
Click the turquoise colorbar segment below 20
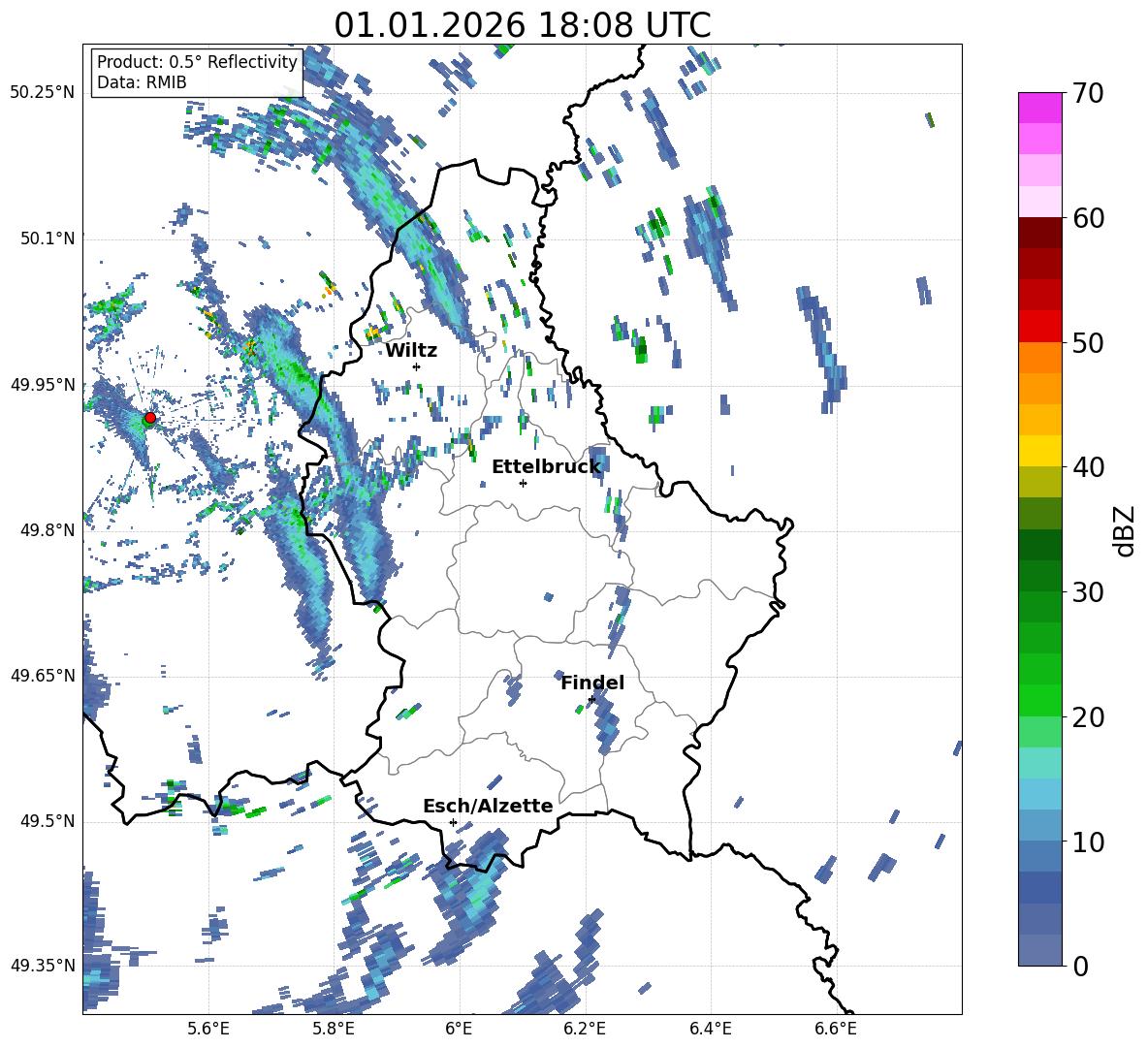point(1039,763)
